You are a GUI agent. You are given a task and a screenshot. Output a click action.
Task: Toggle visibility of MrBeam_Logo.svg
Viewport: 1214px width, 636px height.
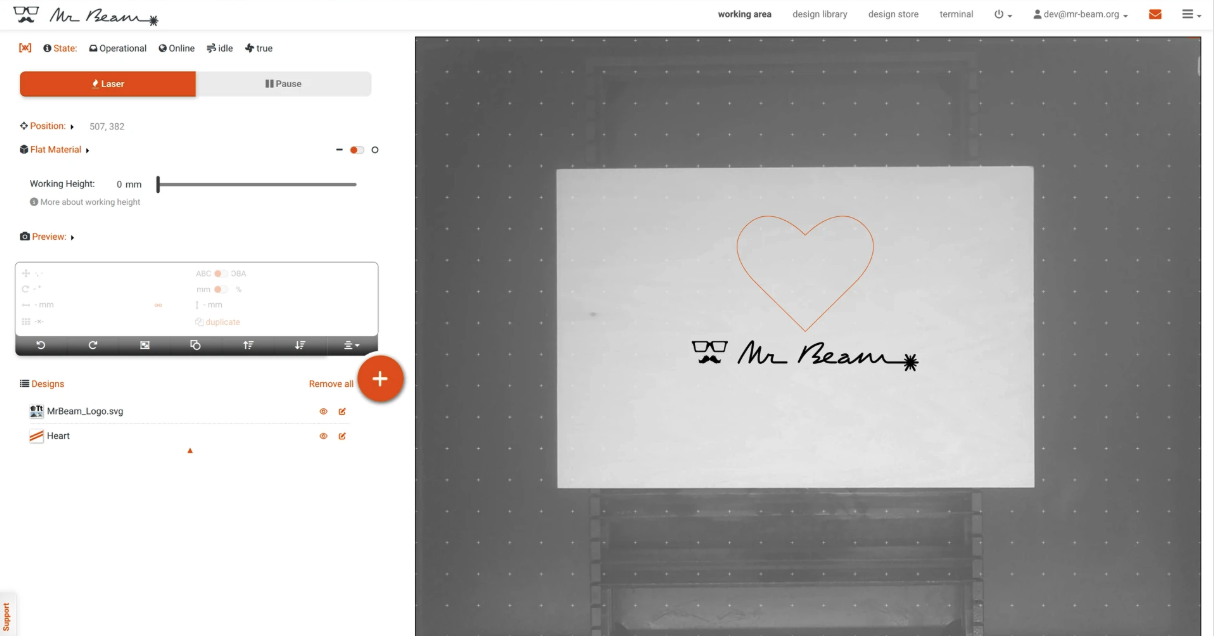click(x=323, y=411)
